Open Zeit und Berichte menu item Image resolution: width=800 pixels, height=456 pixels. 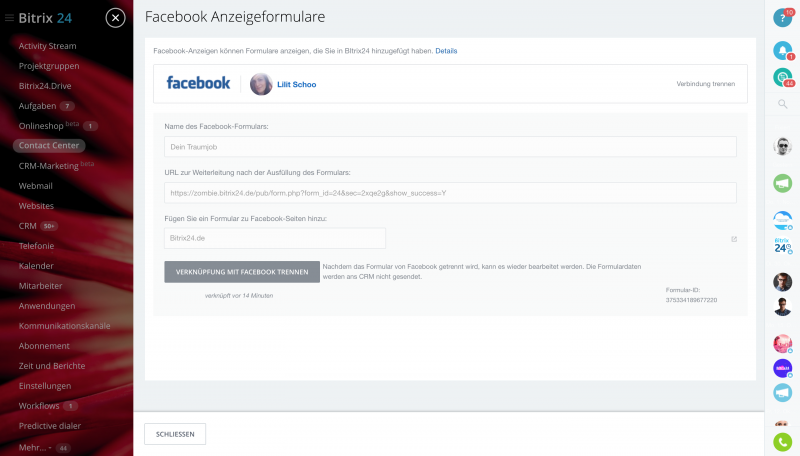(x=52, y=366)
